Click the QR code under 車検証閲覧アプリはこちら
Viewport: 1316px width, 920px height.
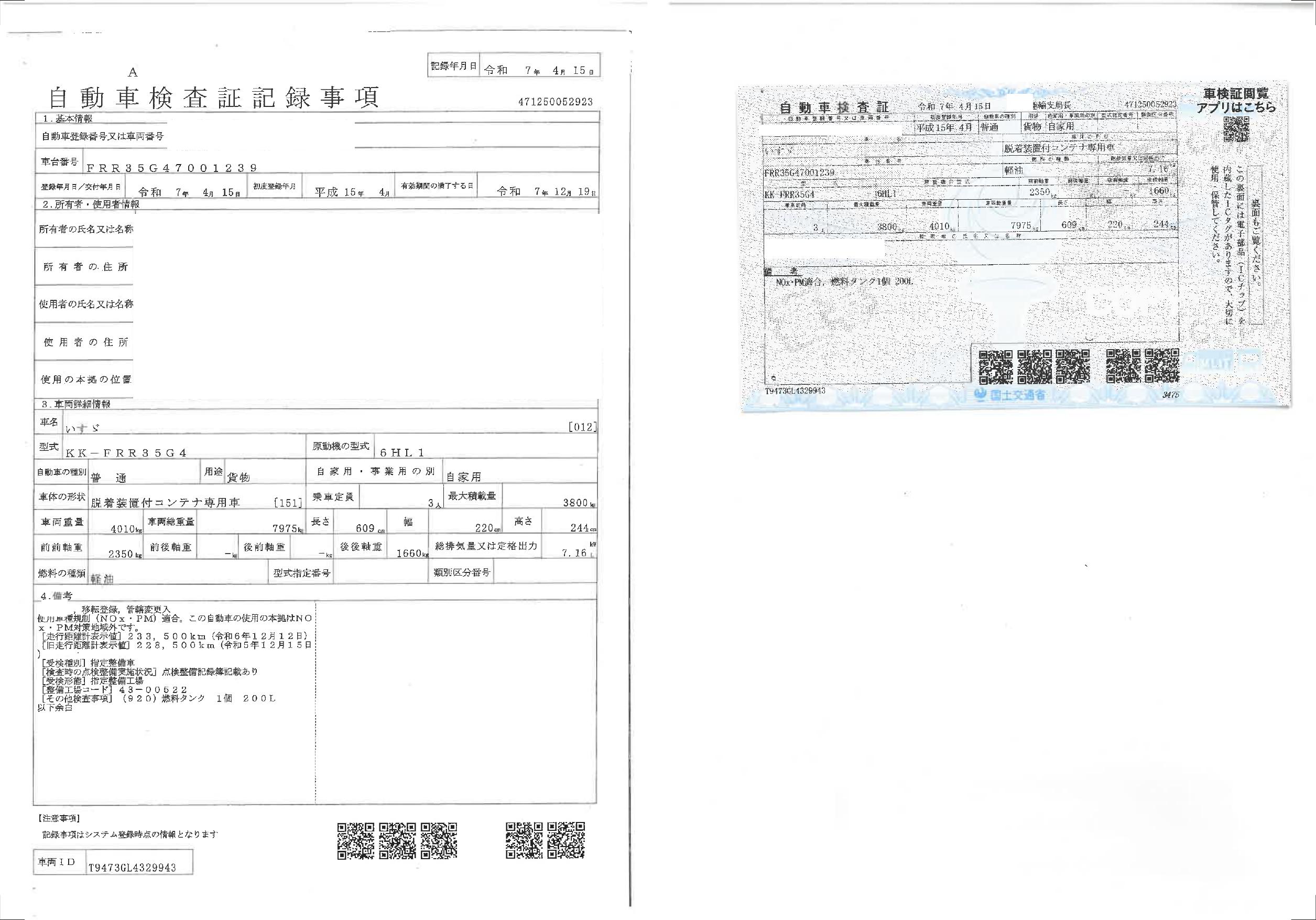[x=1236, y=129]
